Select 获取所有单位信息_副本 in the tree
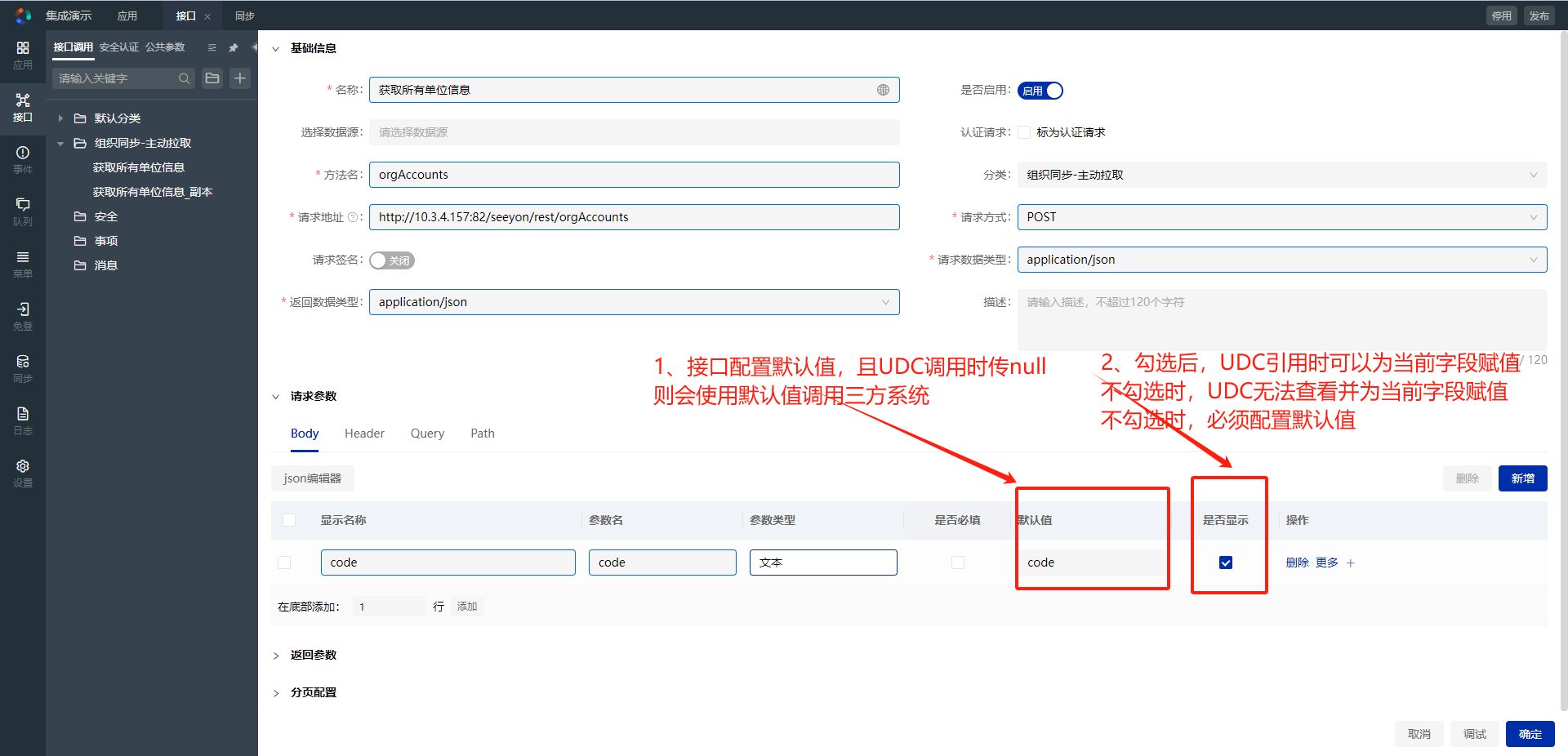1568x756 pixels. click(x=153, y=192)
